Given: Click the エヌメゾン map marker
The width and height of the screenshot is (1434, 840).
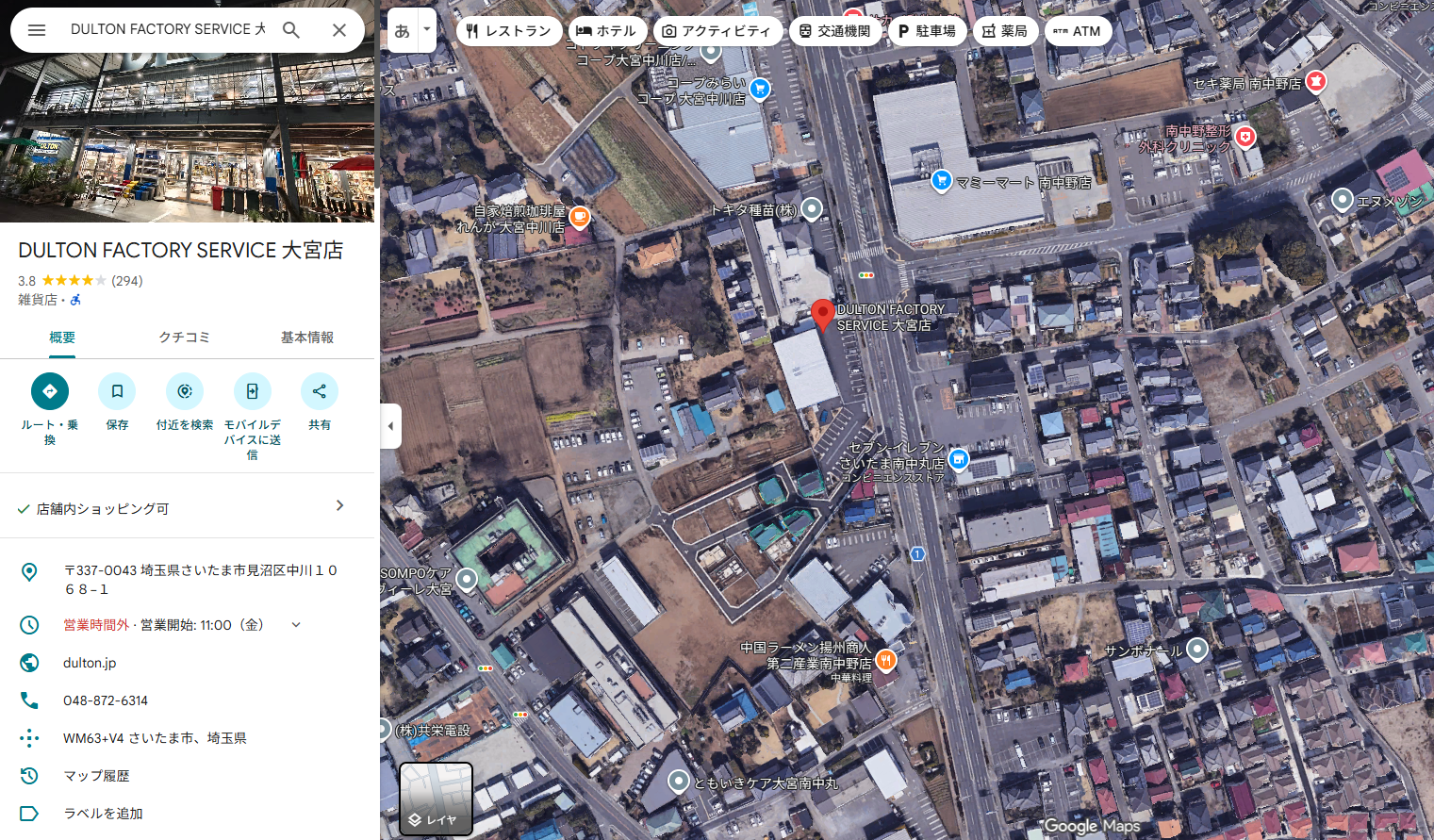Looking at the screenshot, I should tap(1343, 200).
